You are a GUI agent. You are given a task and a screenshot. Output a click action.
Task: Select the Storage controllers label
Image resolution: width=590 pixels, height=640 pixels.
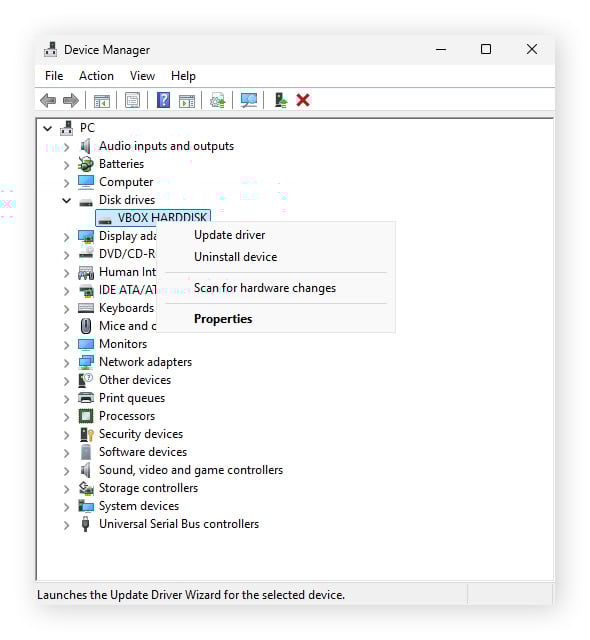(x=149, y=488)
